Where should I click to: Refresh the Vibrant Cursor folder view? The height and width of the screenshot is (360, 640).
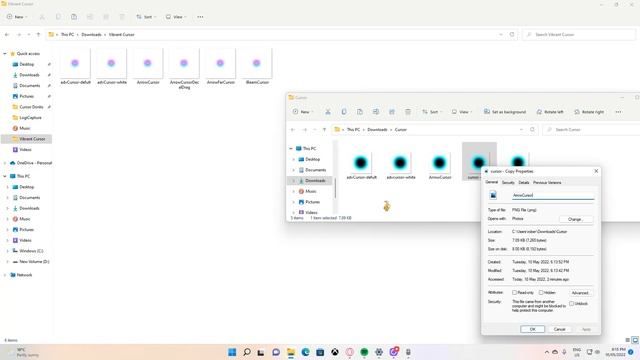(512, 35)
